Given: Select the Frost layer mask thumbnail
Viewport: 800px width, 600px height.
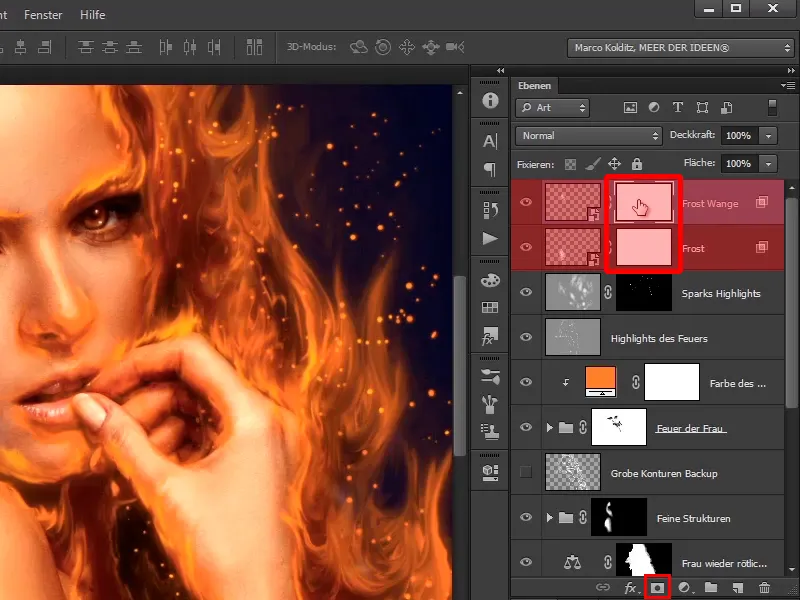Looking at the screenshot, I should [643, 248].
